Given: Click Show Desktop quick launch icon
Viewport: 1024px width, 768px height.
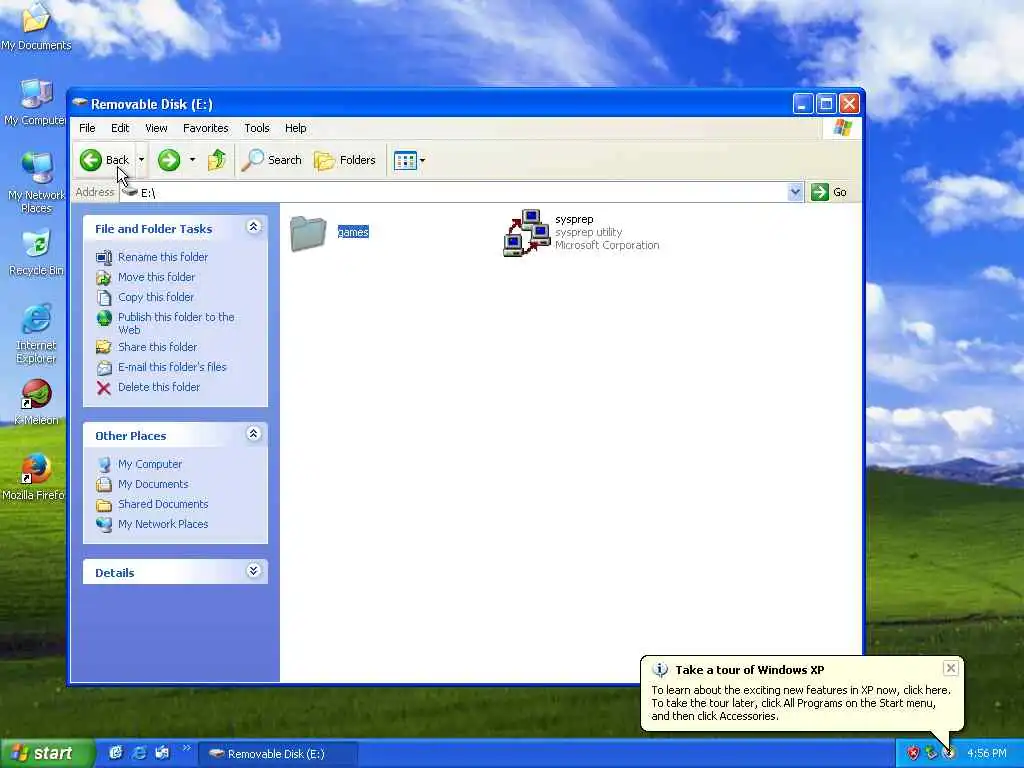Looking at the screenshot, I should [x=116, y=753].
